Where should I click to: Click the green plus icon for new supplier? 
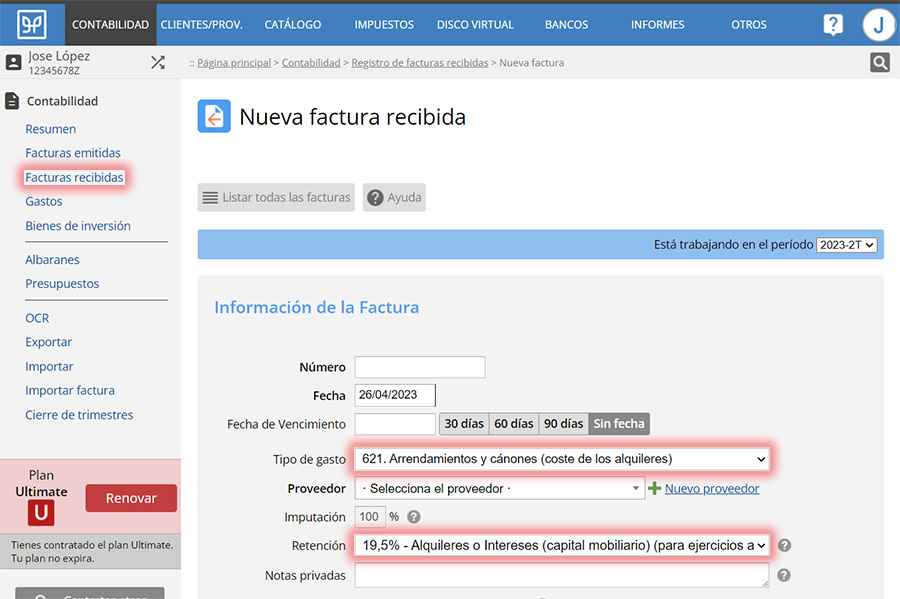[655, 489]
